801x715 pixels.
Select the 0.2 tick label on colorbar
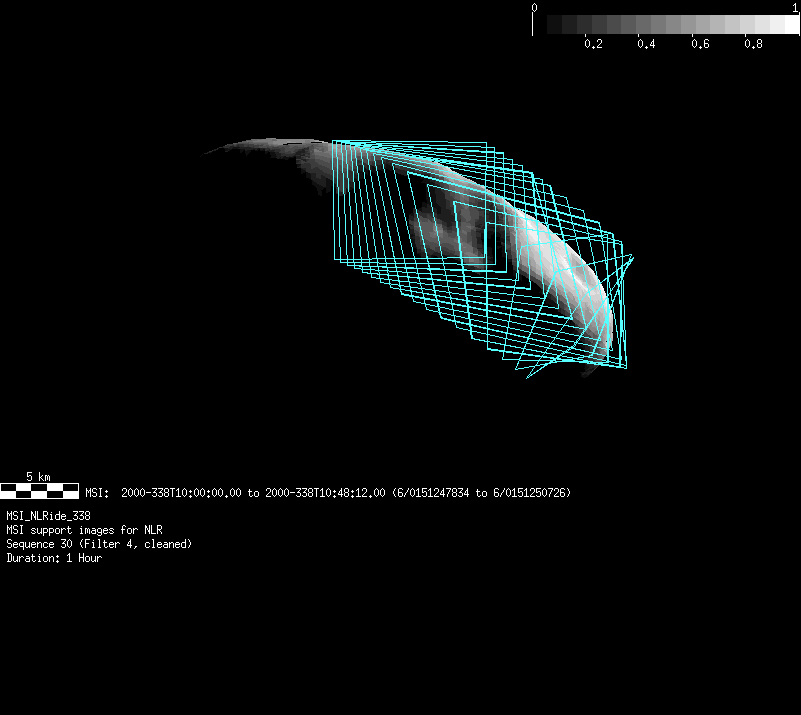[x=593, y=45]
